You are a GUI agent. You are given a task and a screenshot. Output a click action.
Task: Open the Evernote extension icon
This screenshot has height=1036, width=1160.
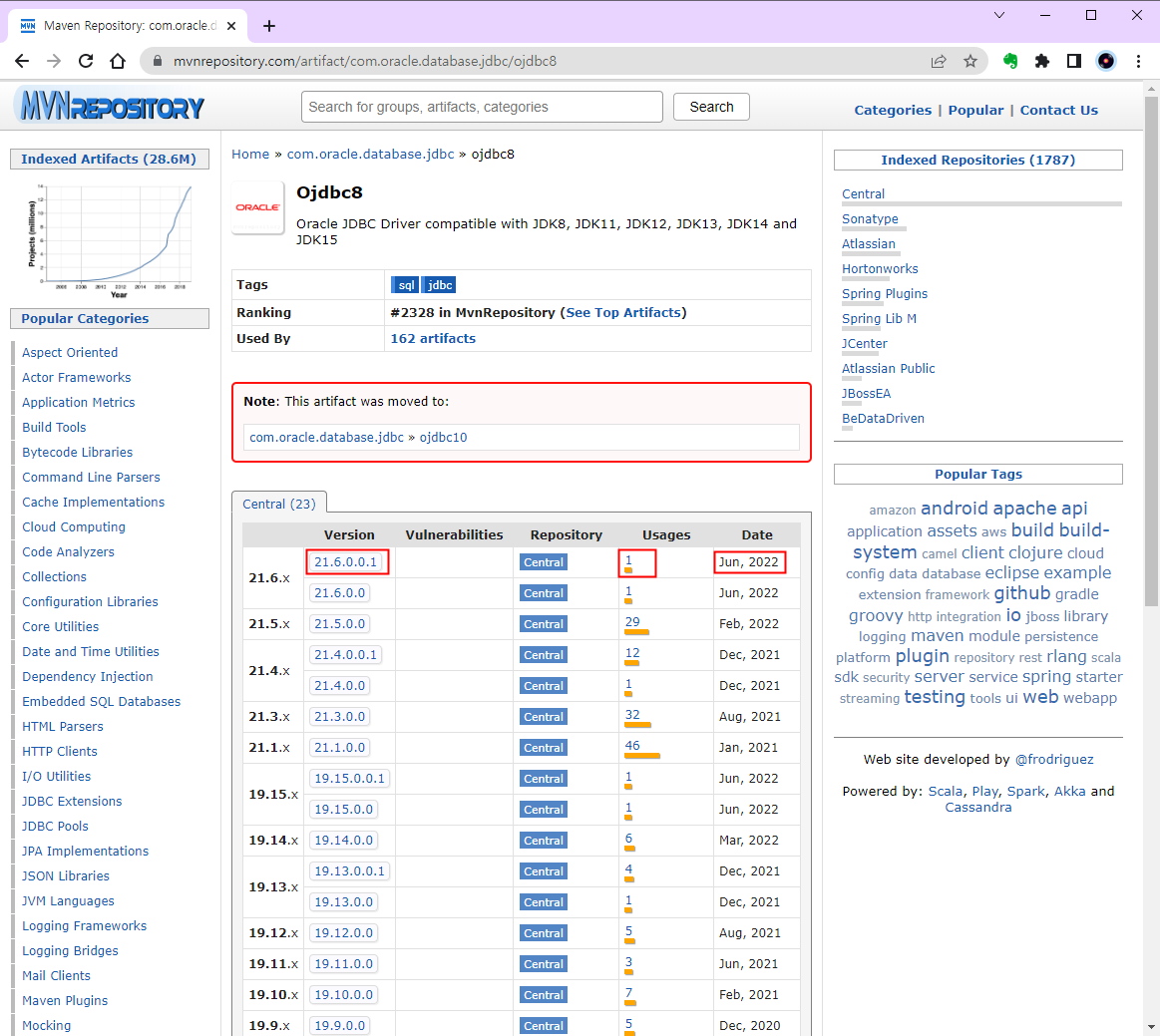[x=1010, y=62]
